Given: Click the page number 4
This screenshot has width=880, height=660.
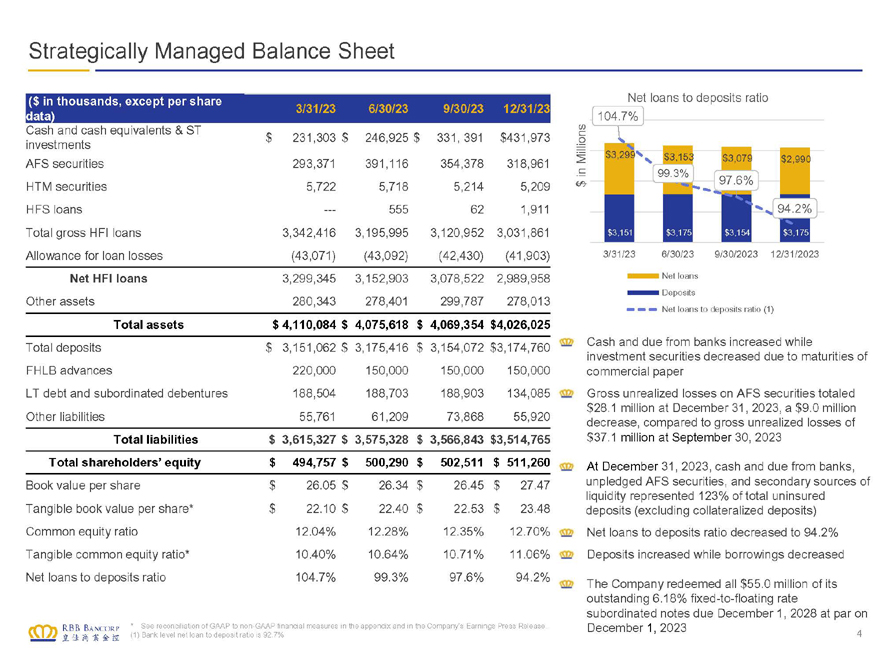Looking at the screenshot, I should [x=859, y=634].
